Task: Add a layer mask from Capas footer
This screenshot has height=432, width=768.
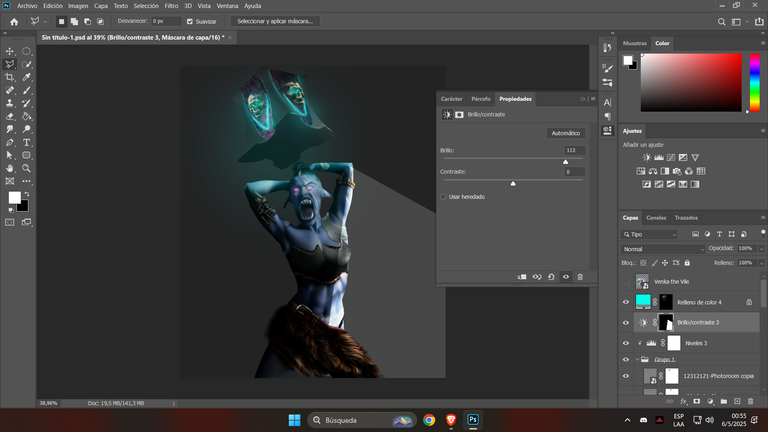Action: pyautogui.click(x=696, y=402)
